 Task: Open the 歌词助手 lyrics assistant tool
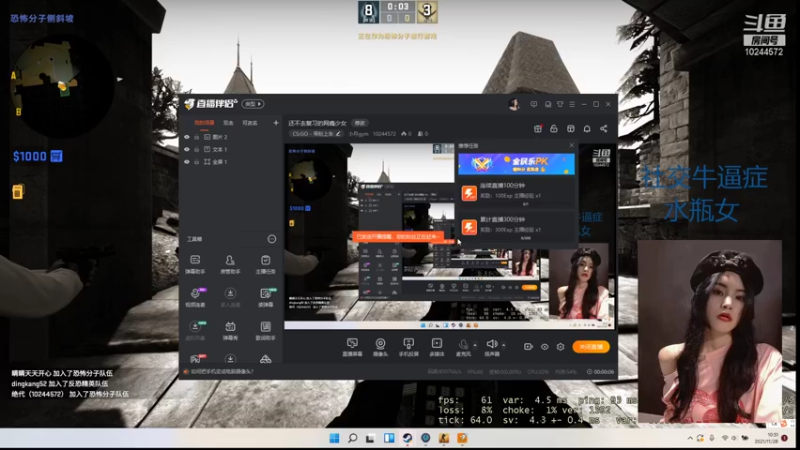(x=265, y=330)
